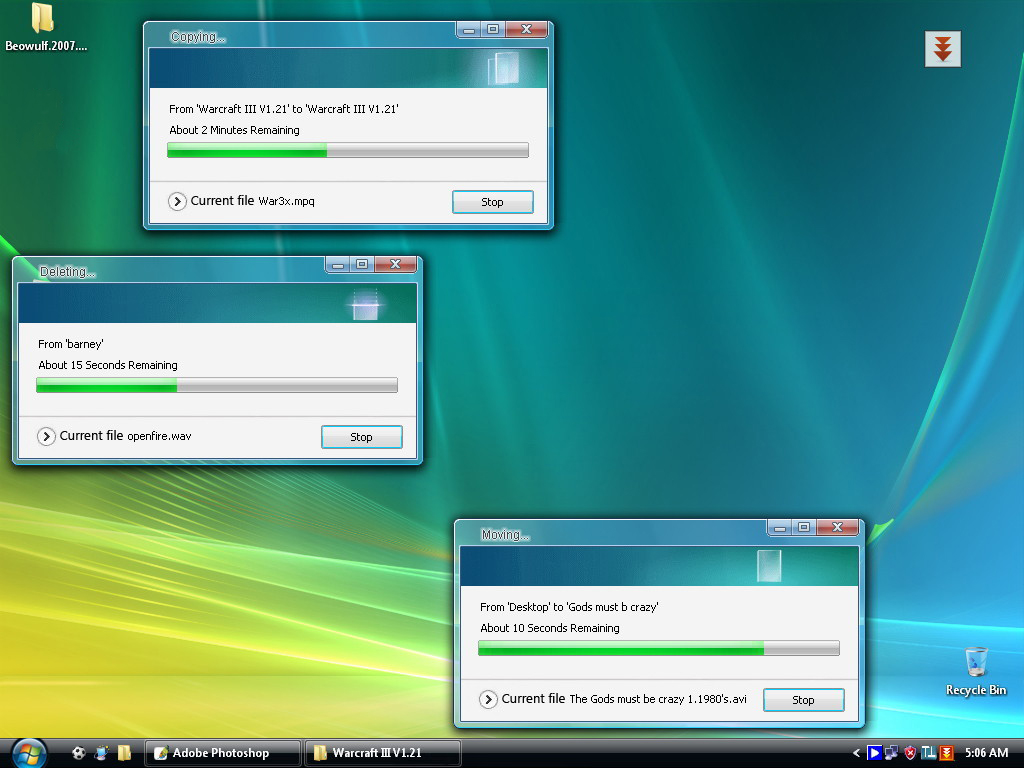Open the folder icon in the quick launch bar
Screen dimensions: 1024x768
click(123, 753)
